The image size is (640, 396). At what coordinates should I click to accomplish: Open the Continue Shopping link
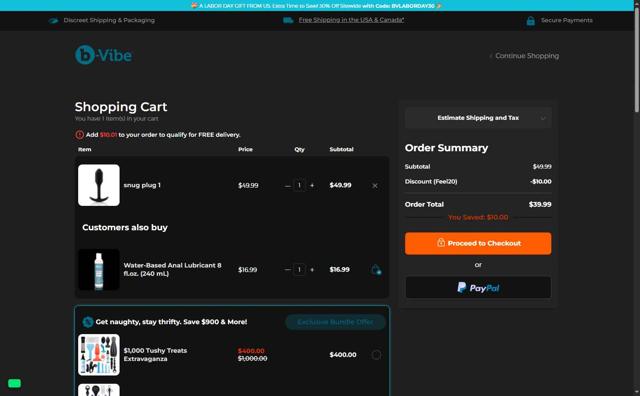point(524,56)
